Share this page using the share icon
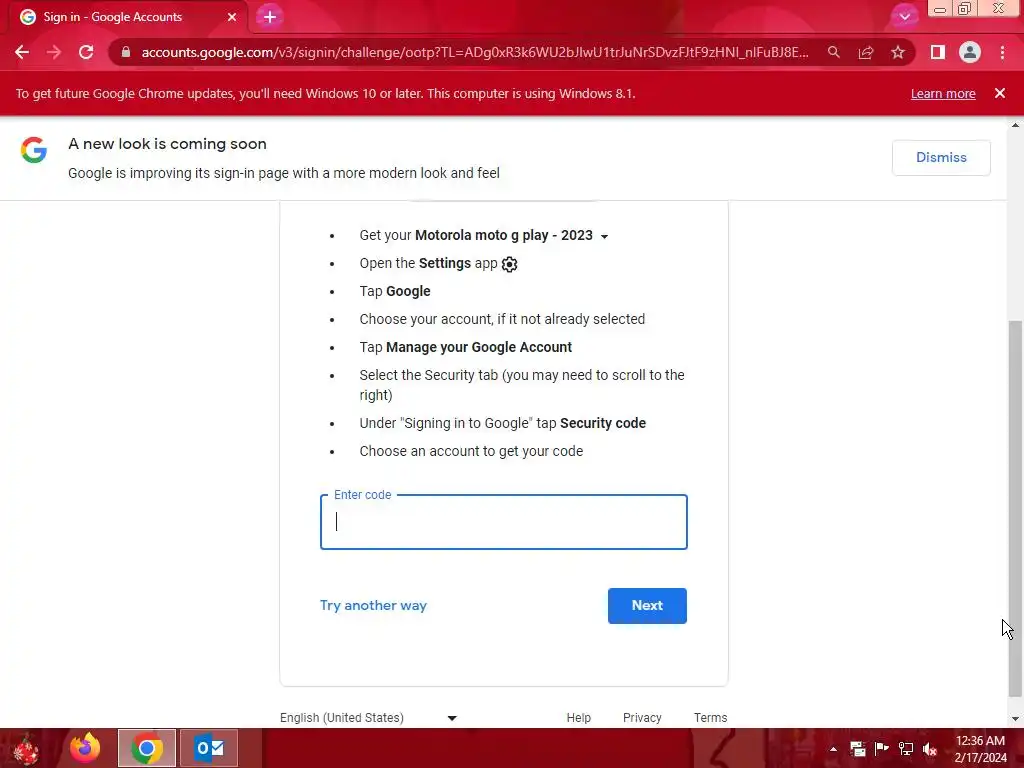Viewport: 1024px width, 768px height. pyautogui.click(x=866, y=52)
